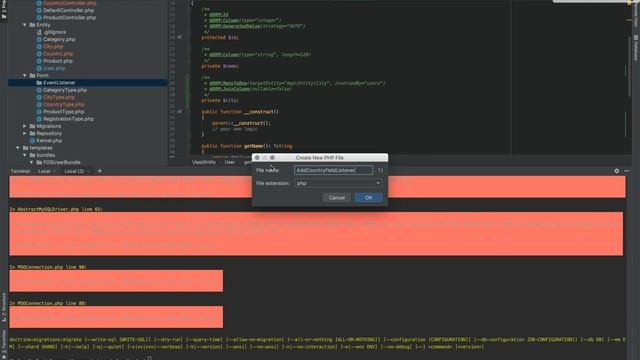Screen dimensions: 640x360
Task: Add a new terminal session with plus icon
Action: pos(100,171)
